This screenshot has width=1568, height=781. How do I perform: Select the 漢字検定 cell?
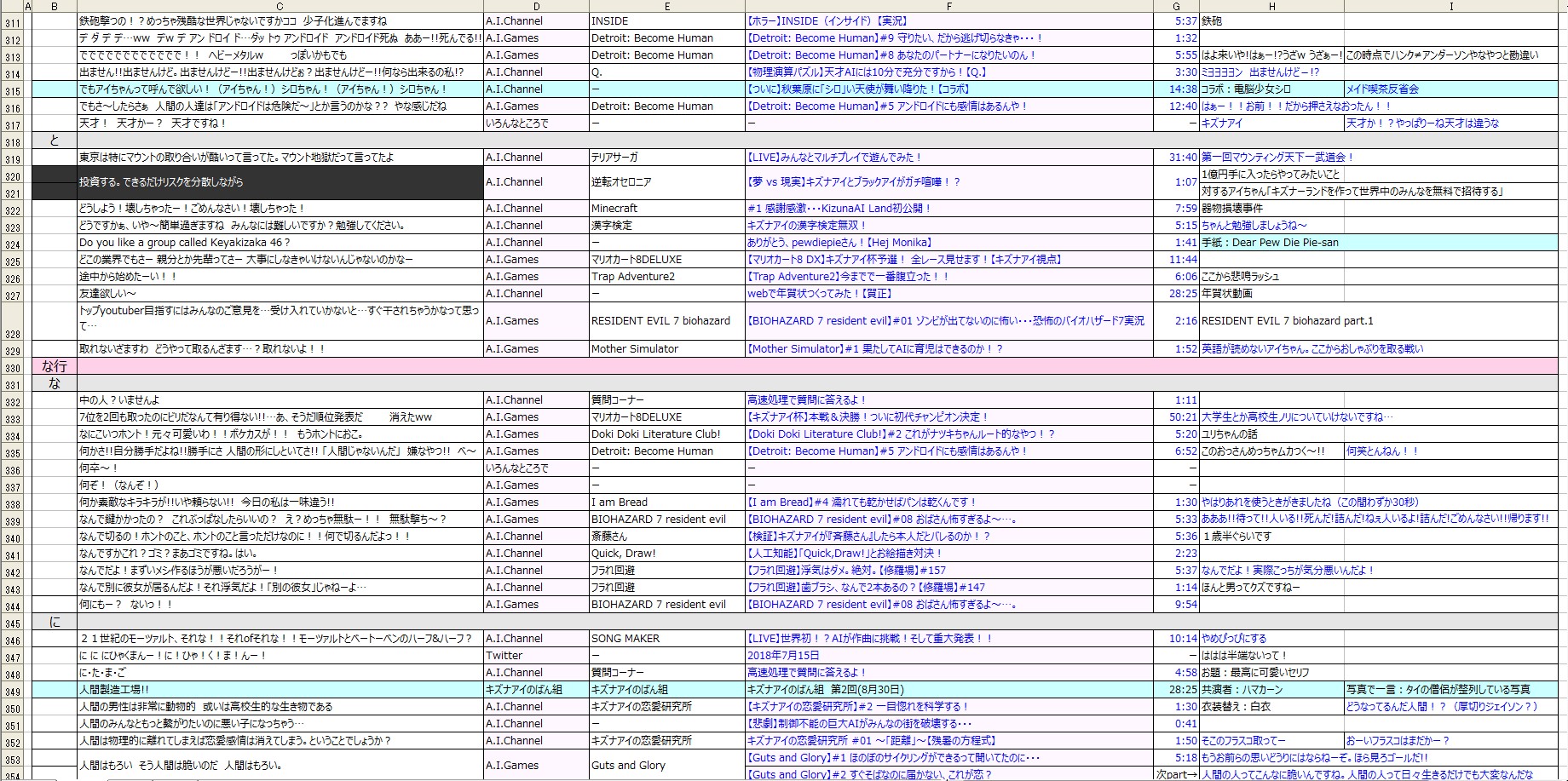pos(666,225)
